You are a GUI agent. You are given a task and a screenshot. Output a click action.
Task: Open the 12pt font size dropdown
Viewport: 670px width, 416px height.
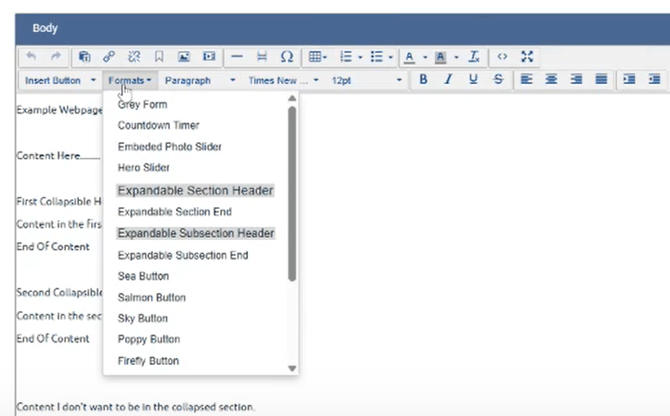point(366,80)
